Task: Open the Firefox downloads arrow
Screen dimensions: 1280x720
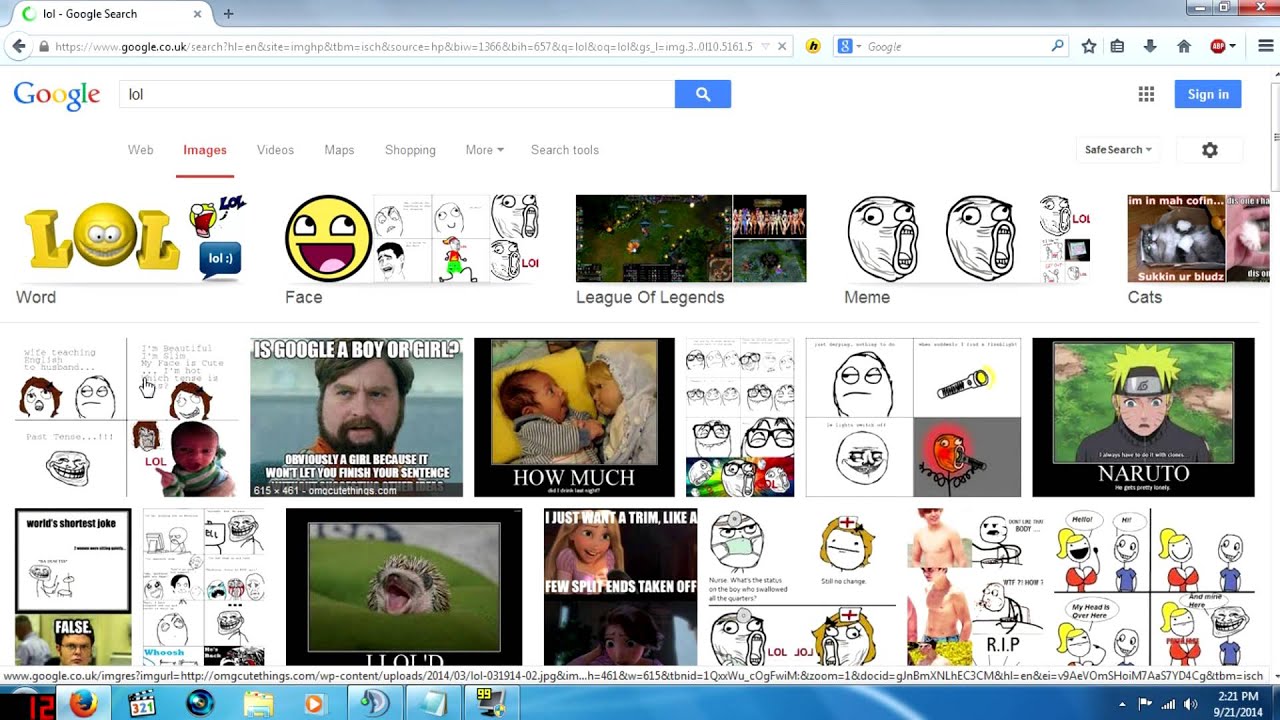Action: click(1150, 46)
